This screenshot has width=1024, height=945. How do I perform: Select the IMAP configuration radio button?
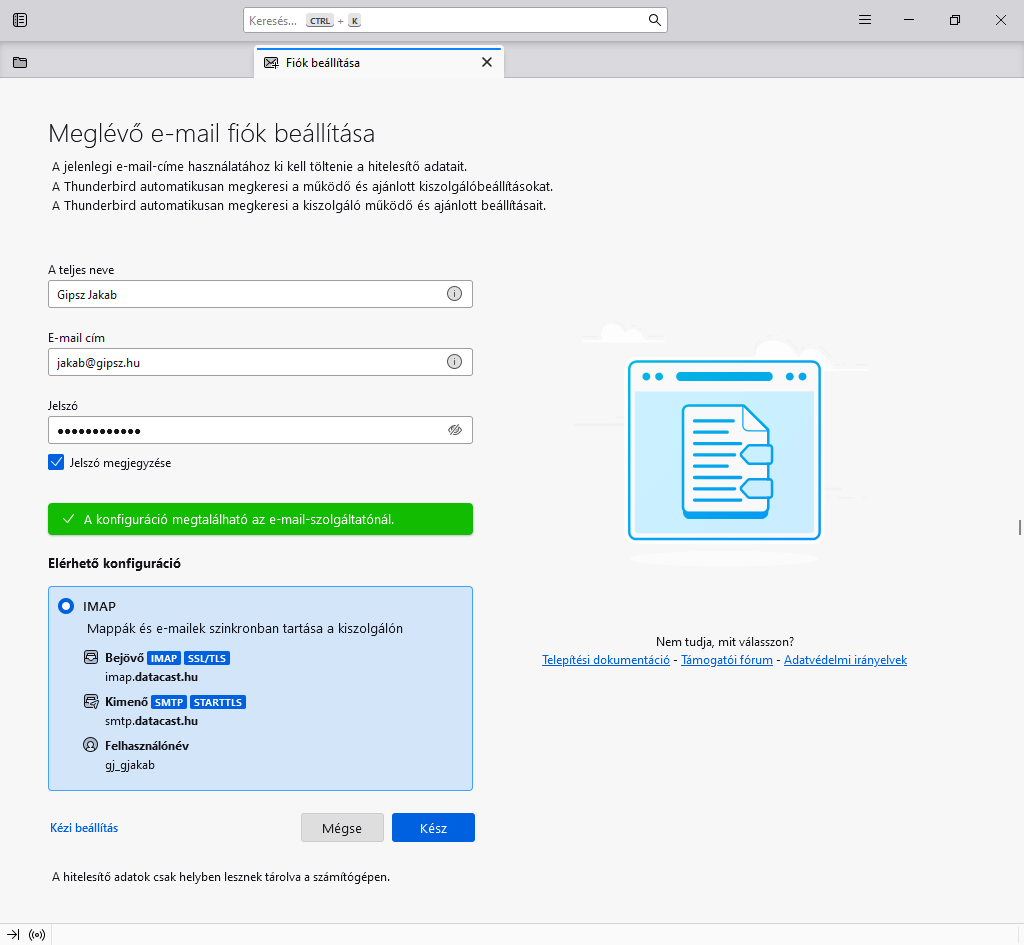tap(66, 606)
